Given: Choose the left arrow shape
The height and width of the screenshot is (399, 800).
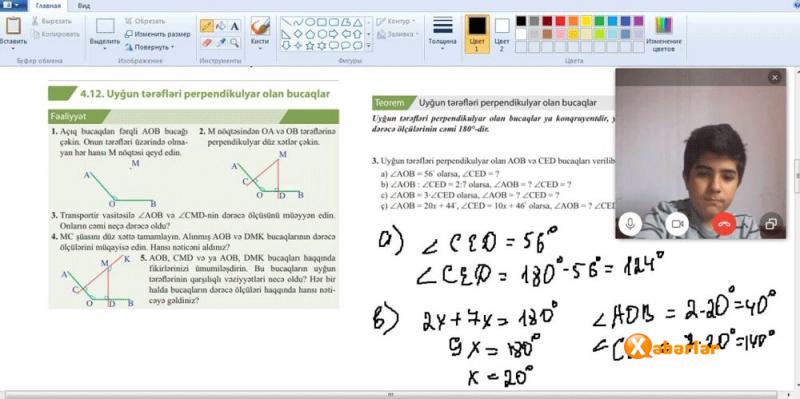Looking at the screenshot, I should click(x=346, y=34).
